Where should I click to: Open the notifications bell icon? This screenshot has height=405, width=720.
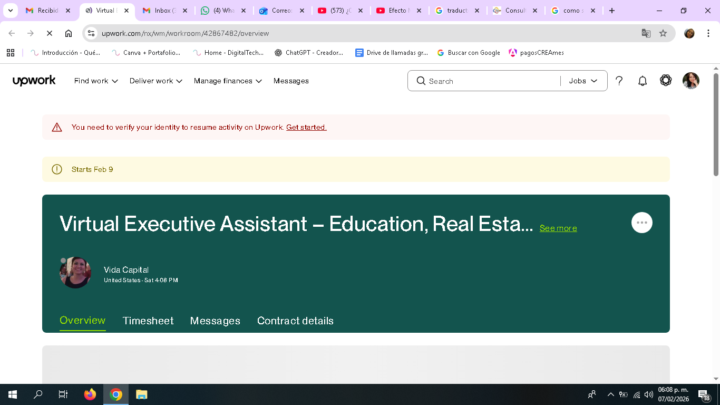click(642, 81)
